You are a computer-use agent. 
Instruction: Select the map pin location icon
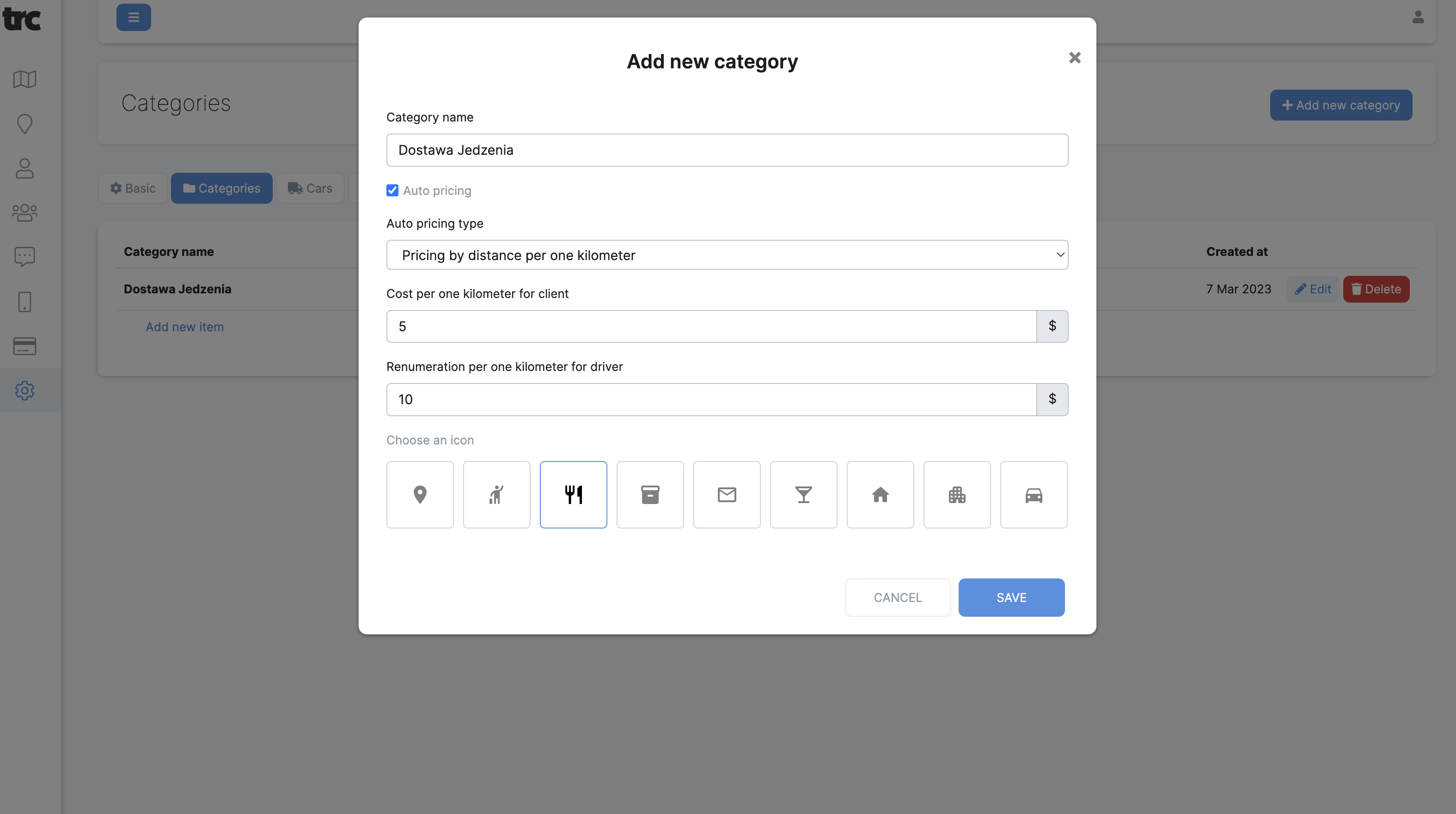[419, 494]
